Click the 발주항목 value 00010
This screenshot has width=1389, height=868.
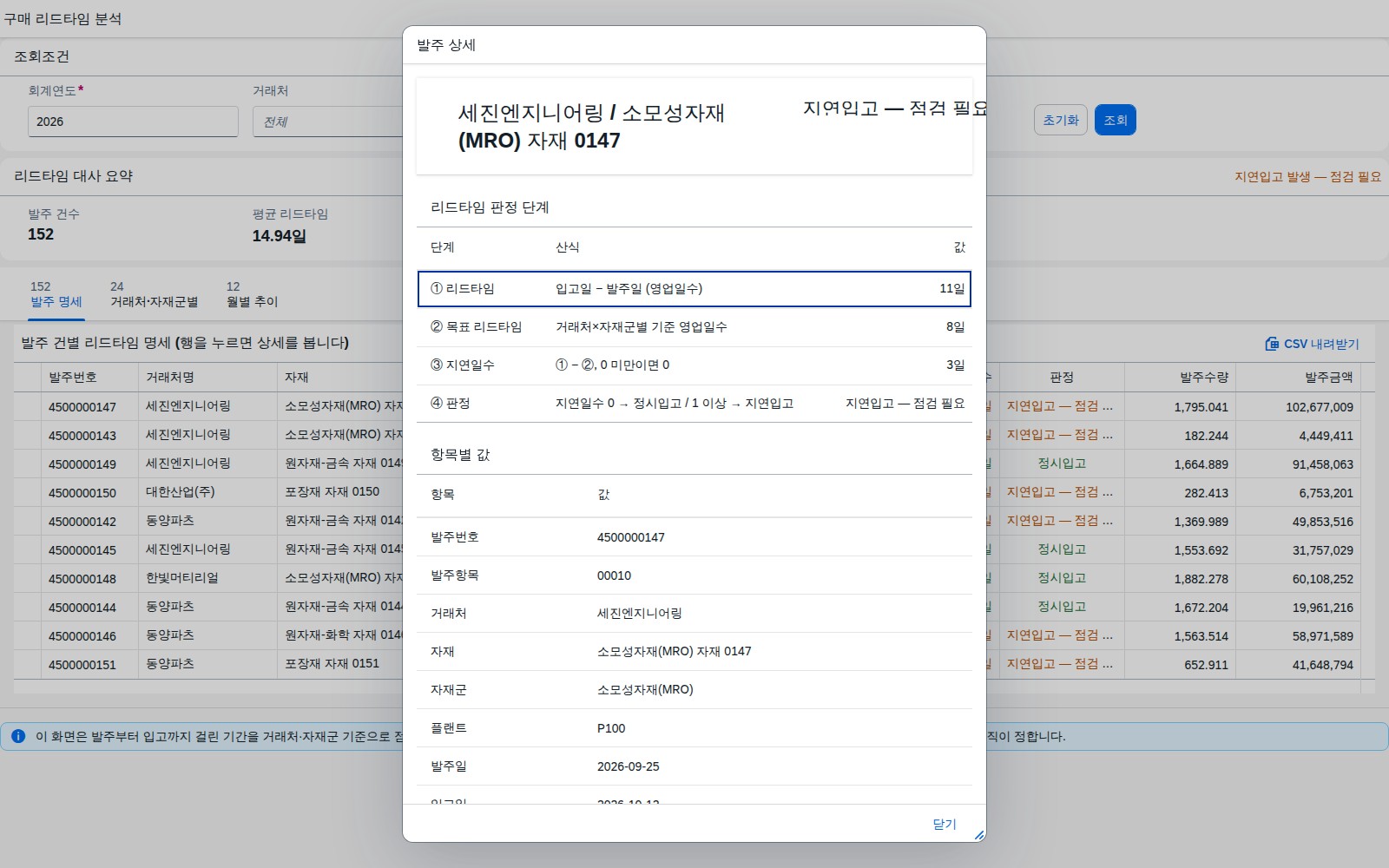click(615, 575)
